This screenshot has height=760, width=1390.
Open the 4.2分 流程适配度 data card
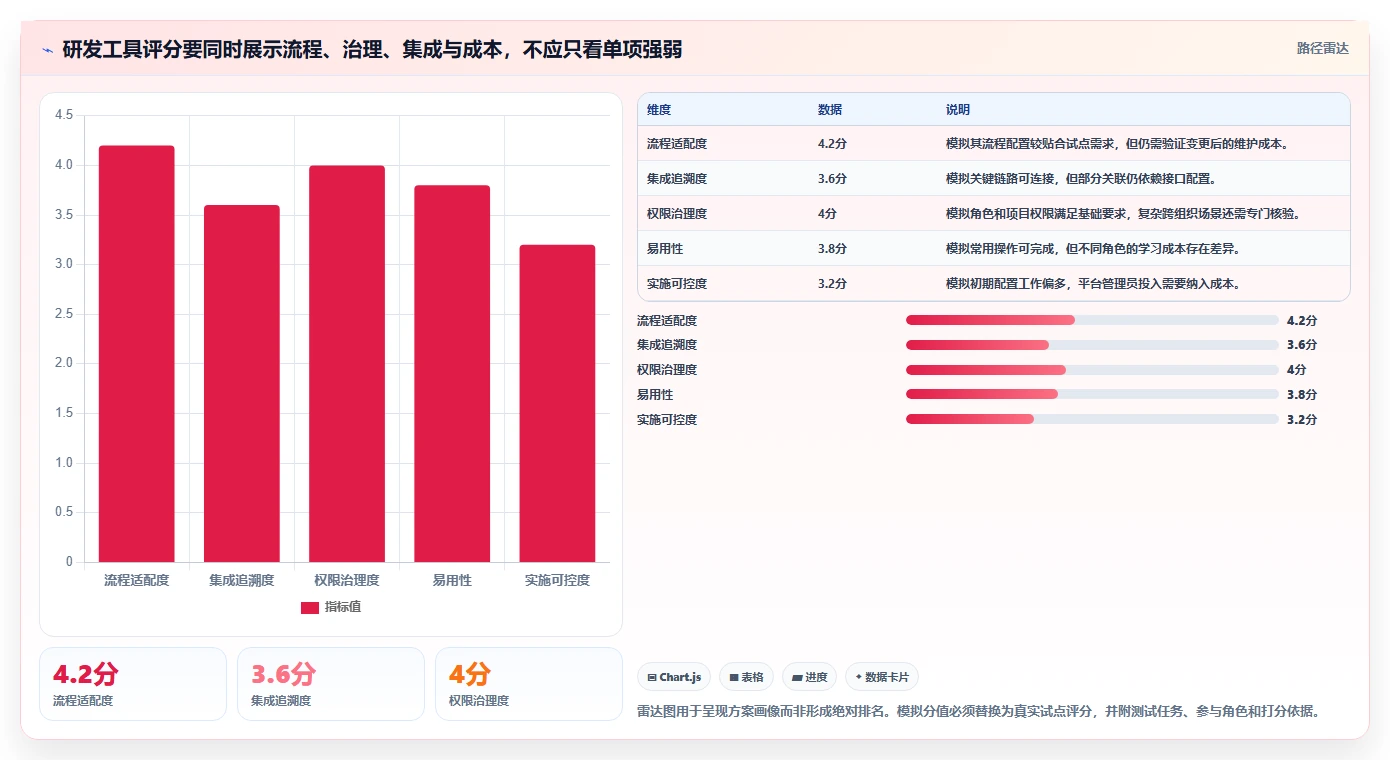point(133,684)
